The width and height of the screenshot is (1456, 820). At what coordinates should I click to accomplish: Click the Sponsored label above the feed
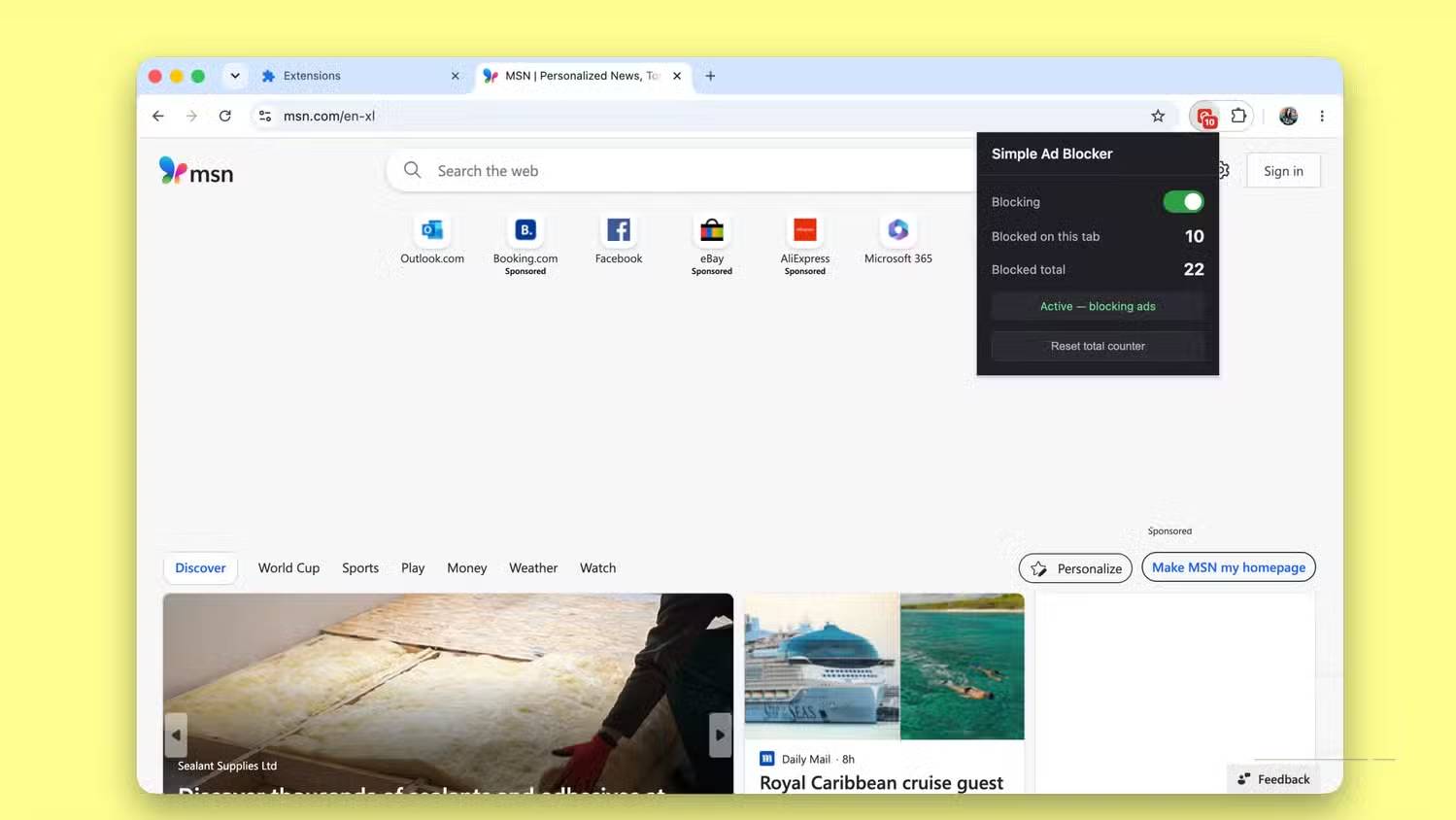pyautogui.click(x=1169, y=531)
